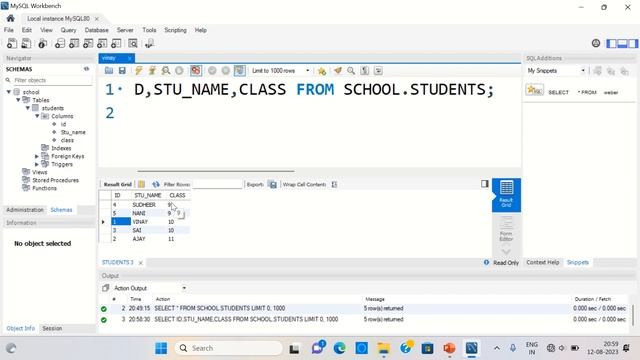Open the Server menu
The height and width of the screenshot is (360, 640).
pos(125,30)
